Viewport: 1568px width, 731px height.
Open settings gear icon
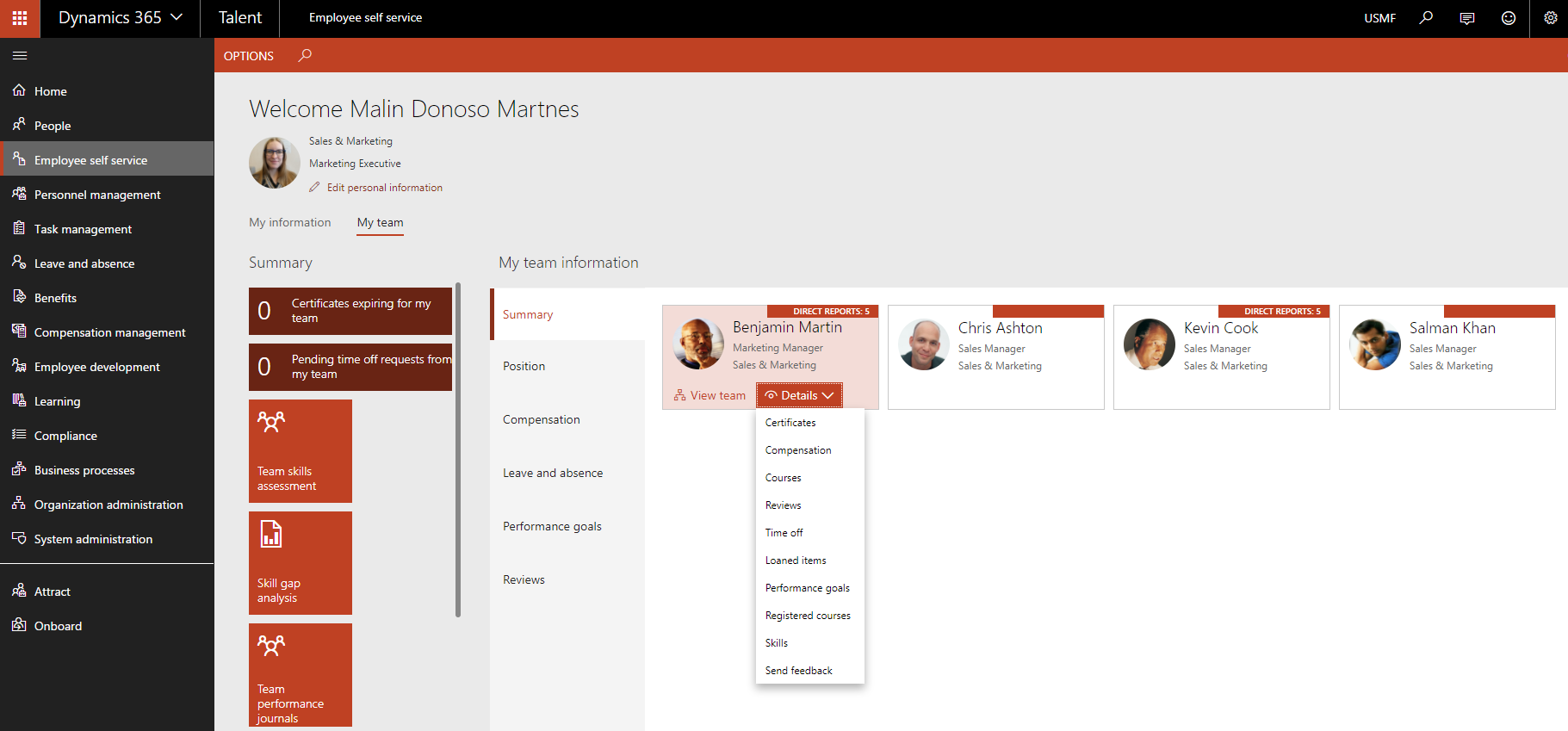click(x=1550, y=18)
